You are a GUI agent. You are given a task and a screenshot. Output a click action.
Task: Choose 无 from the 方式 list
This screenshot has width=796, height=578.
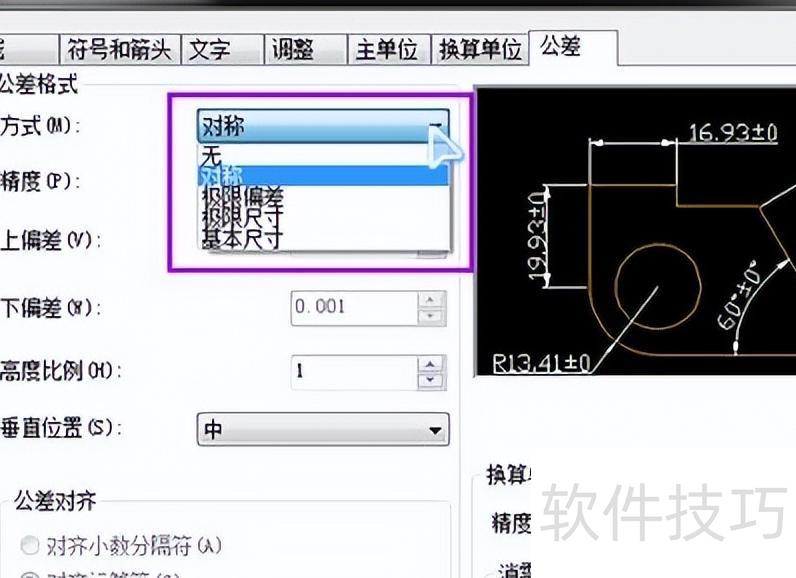coord(323,155)
